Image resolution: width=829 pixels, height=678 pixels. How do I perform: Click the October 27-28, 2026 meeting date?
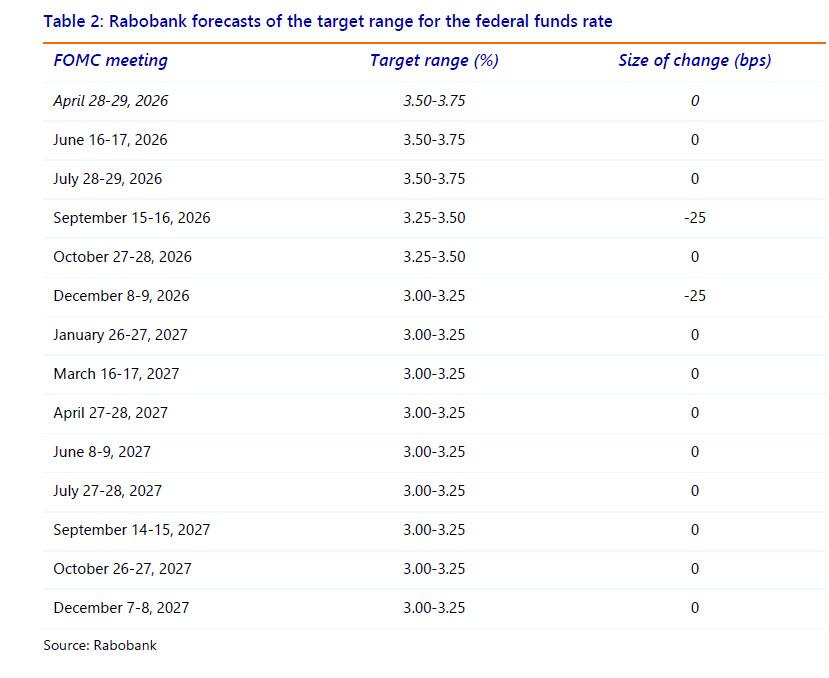(122, 257)
